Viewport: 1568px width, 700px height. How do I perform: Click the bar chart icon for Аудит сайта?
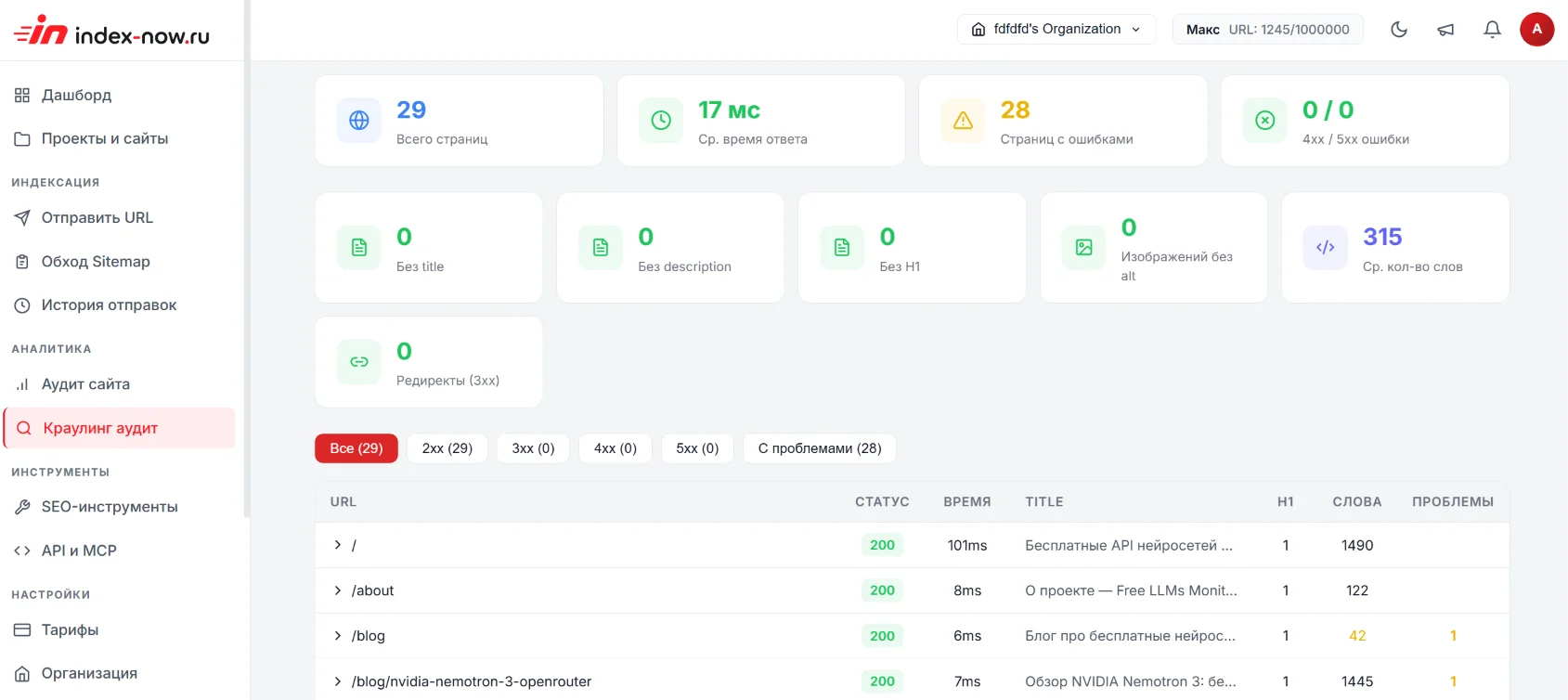coord(22,384)
